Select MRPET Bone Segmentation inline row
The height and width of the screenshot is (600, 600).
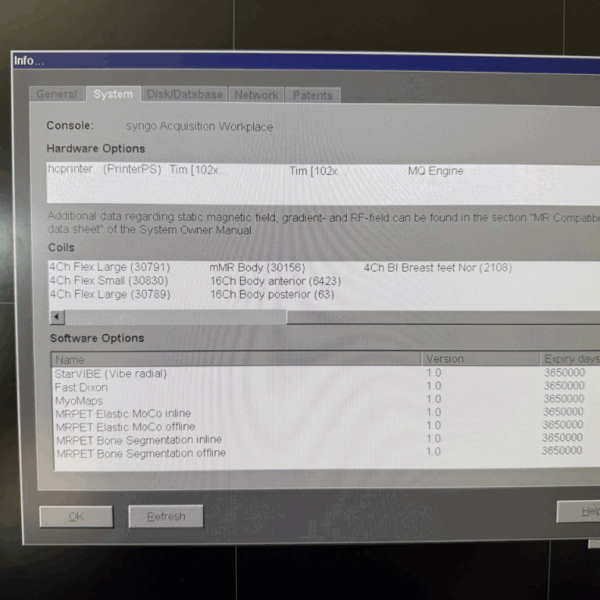(326, 440)
